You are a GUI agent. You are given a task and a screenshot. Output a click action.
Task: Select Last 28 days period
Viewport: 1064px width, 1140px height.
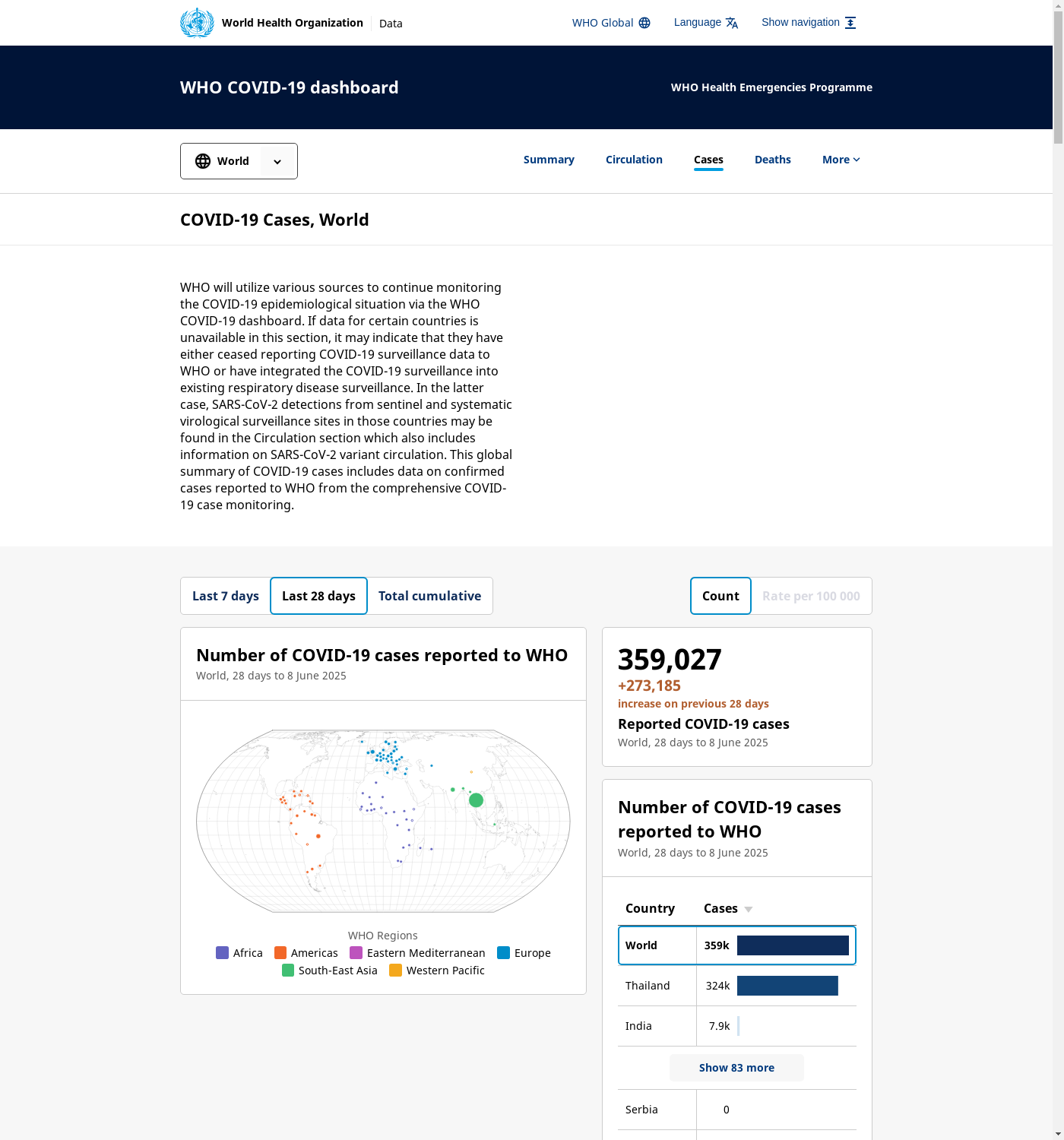[x=318, y=596]
